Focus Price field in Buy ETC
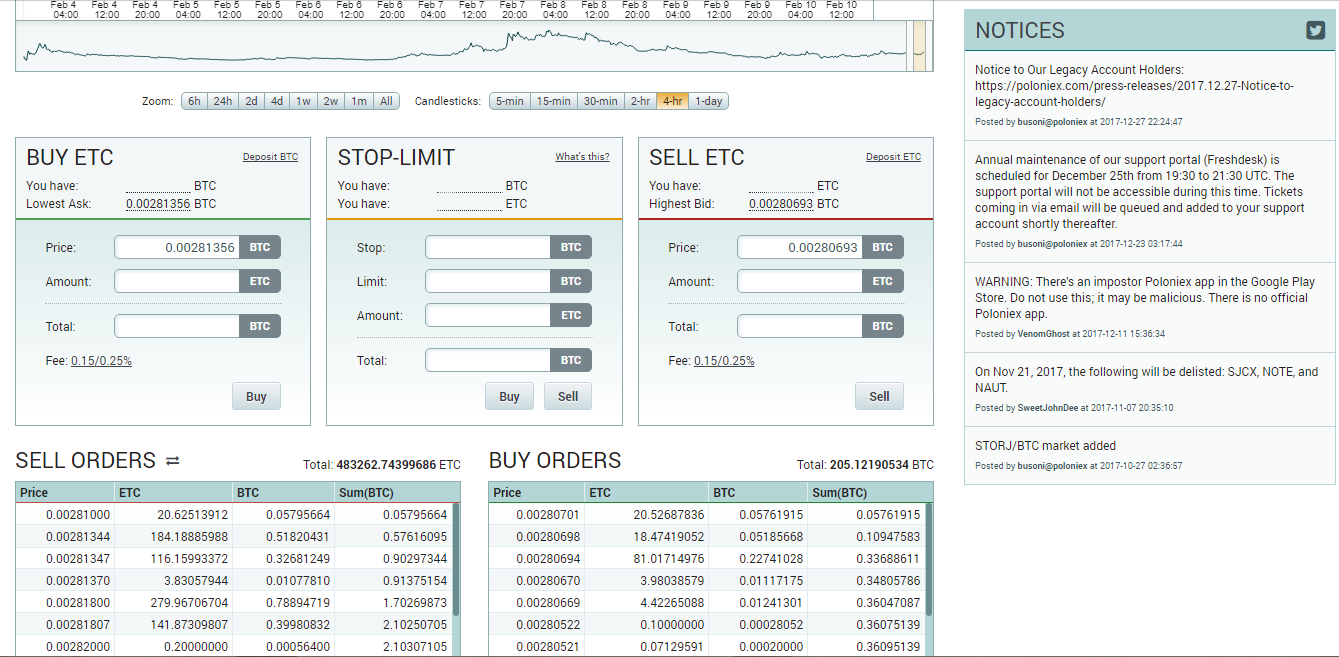1339x657 pixels. click(x=177, y=247)
